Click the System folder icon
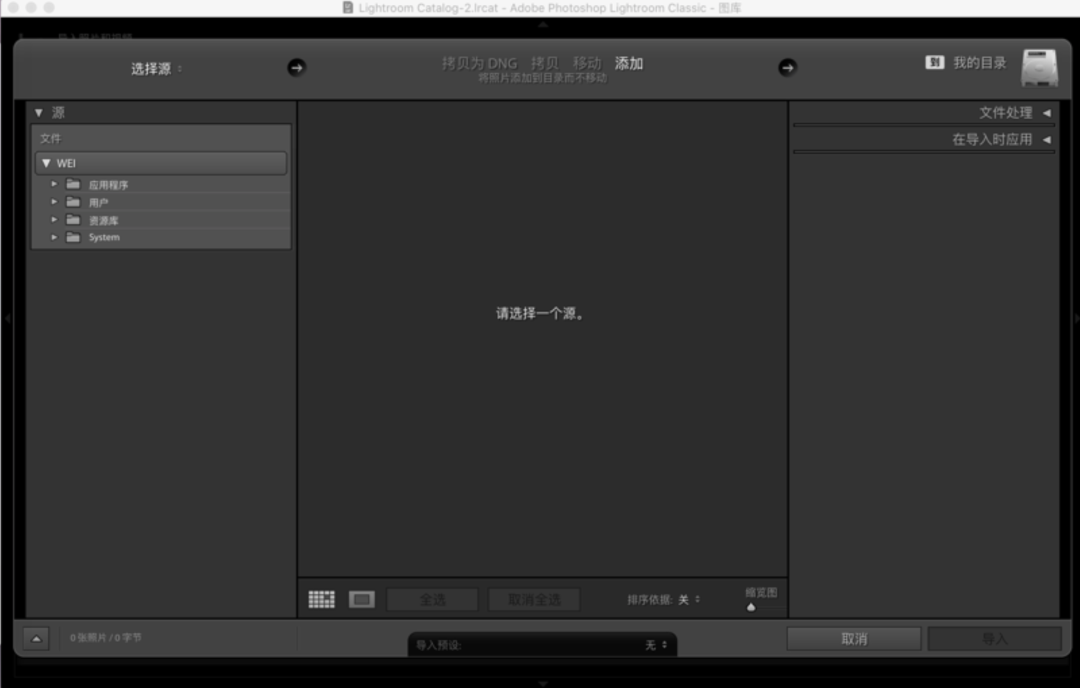The image size is (1080, 688). tap(73, 237)
